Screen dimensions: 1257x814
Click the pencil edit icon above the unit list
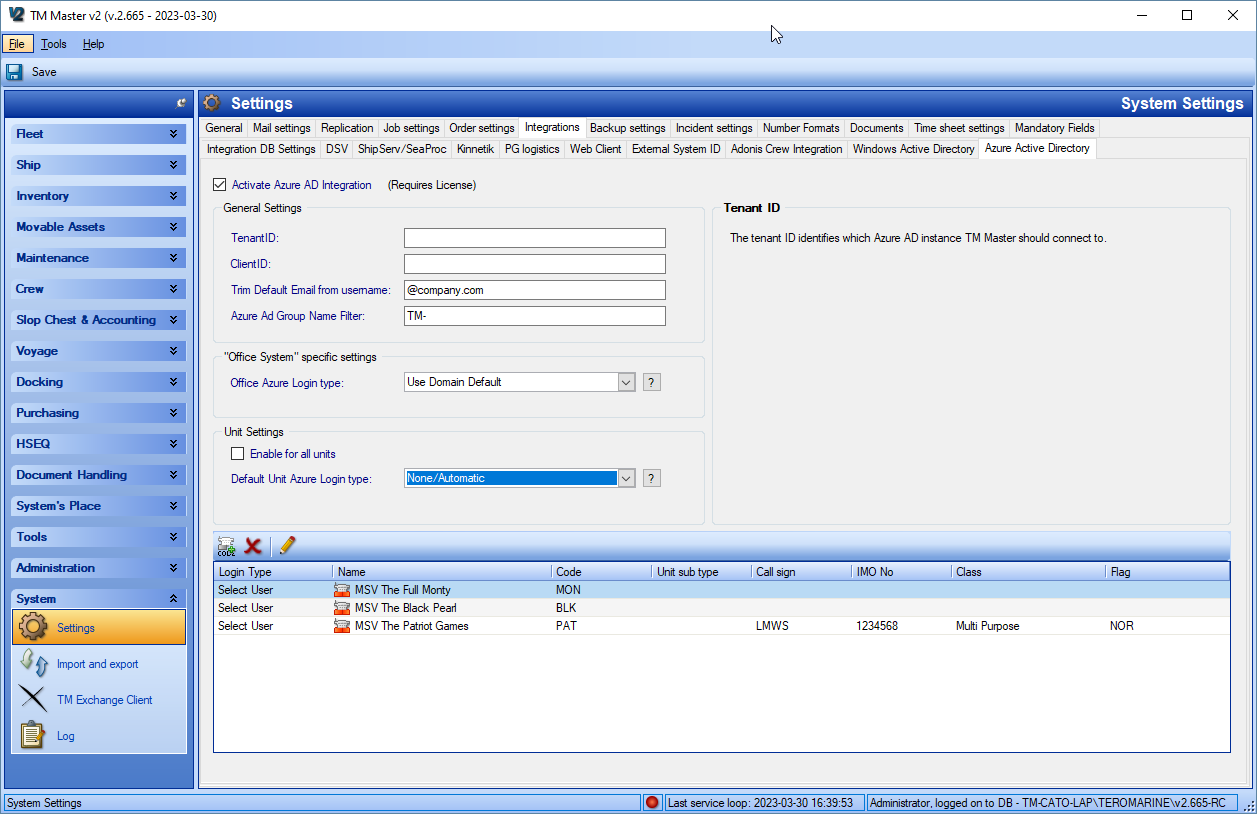click(287, 546)
